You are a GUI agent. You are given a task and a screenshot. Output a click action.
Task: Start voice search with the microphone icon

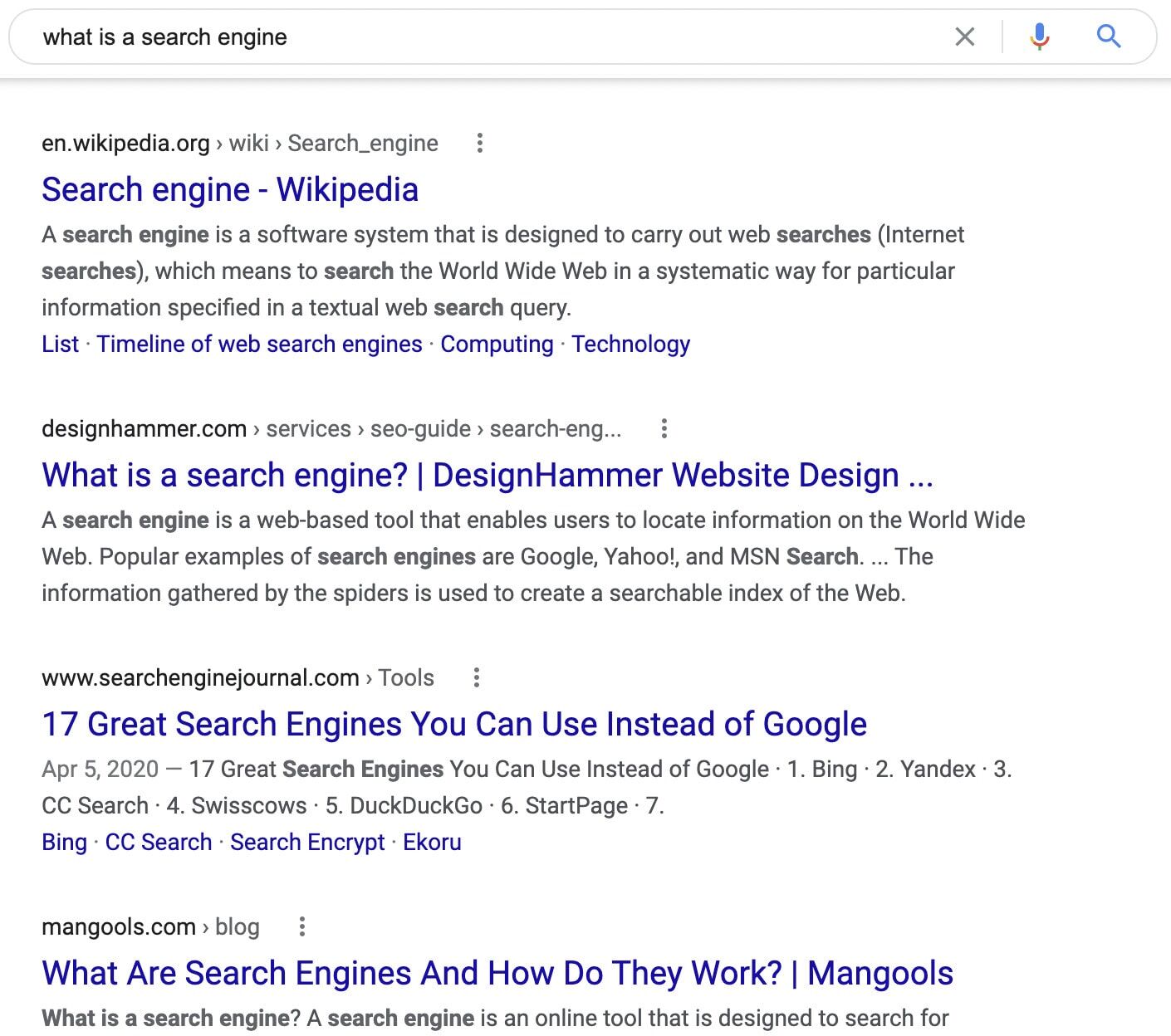1039,37
